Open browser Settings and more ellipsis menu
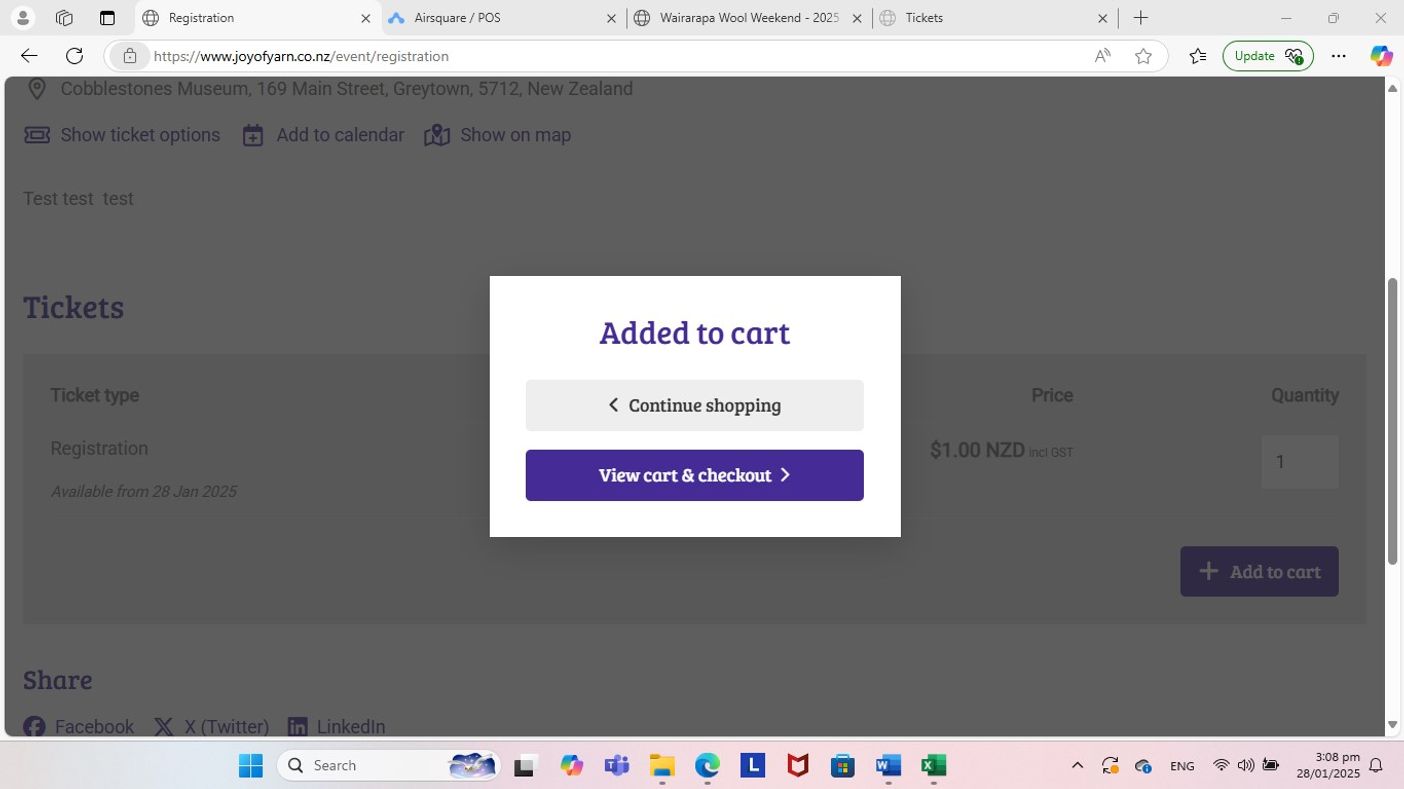Viewport: 1404px width, 789px height. click(x=1338, y=56)
